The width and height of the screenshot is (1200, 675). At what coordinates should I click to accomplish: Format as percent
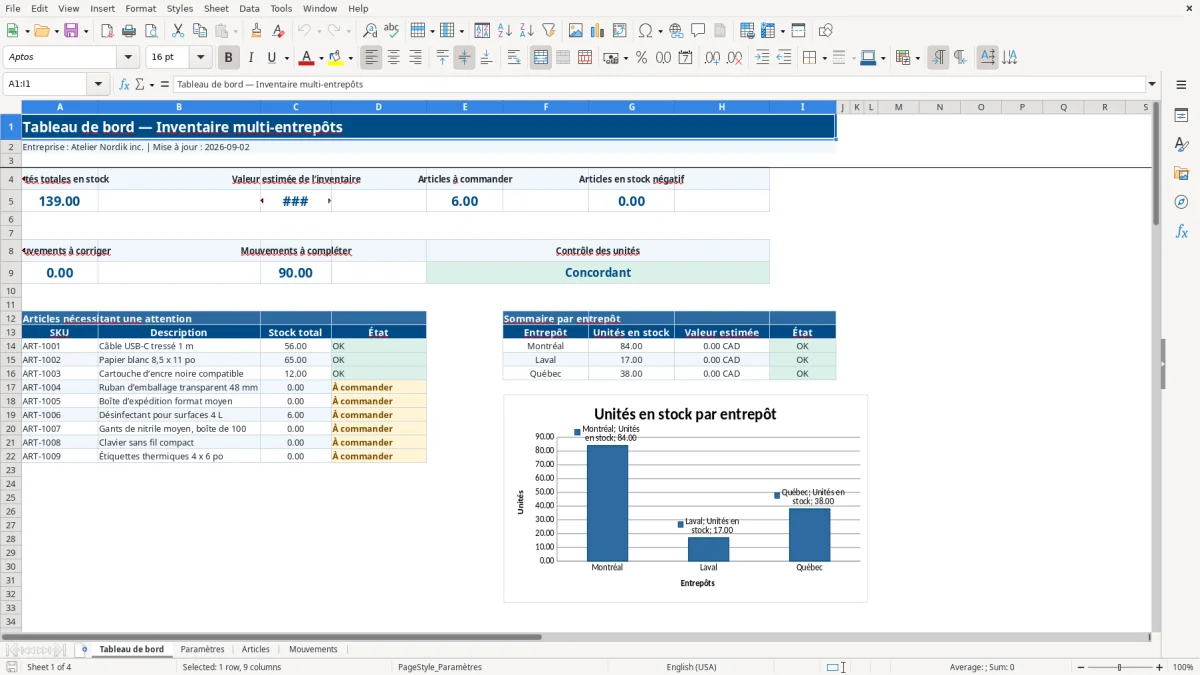tap(642, 58)
